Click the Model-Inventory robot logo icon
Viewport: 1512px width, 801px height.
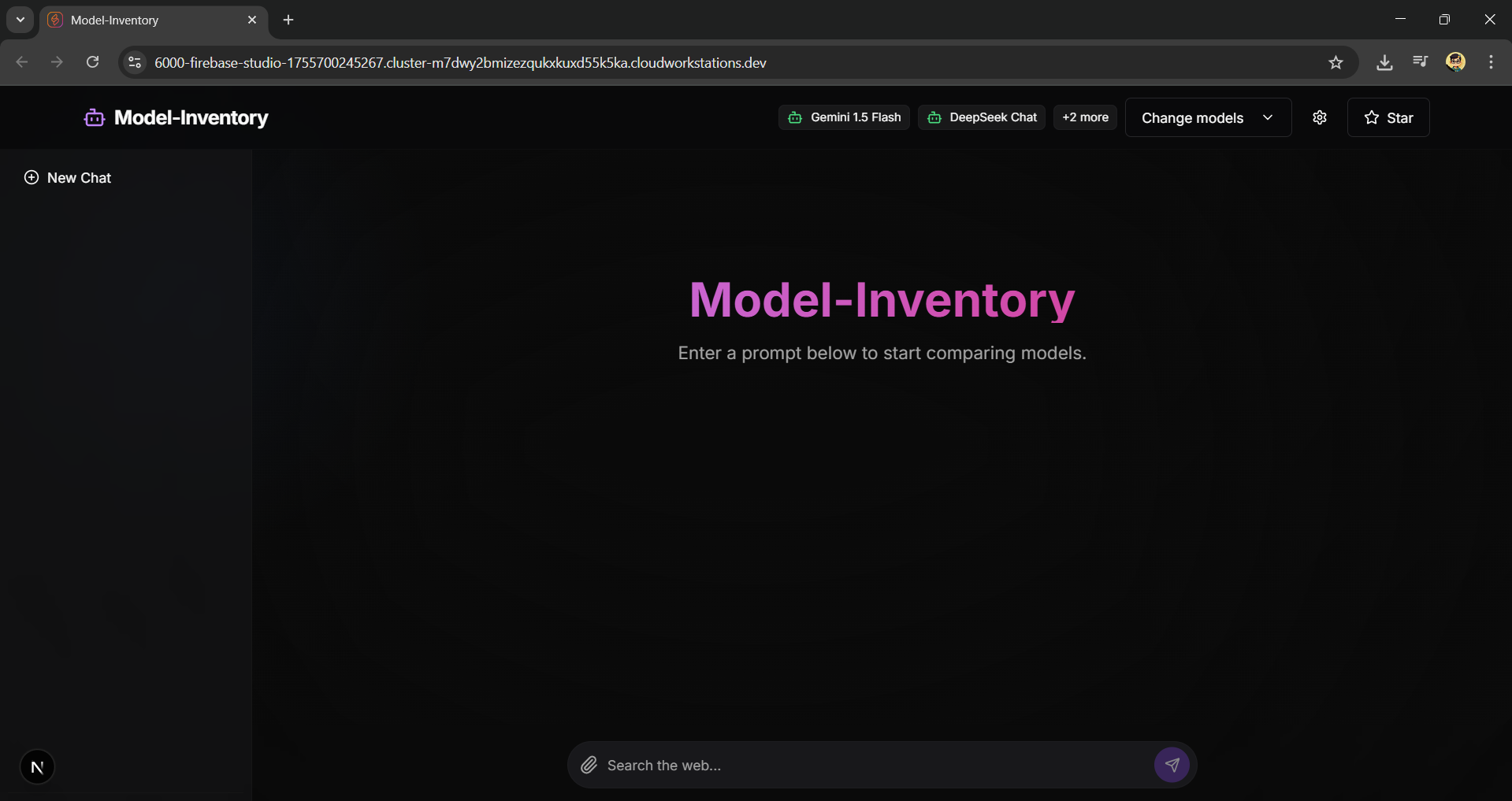93,117
